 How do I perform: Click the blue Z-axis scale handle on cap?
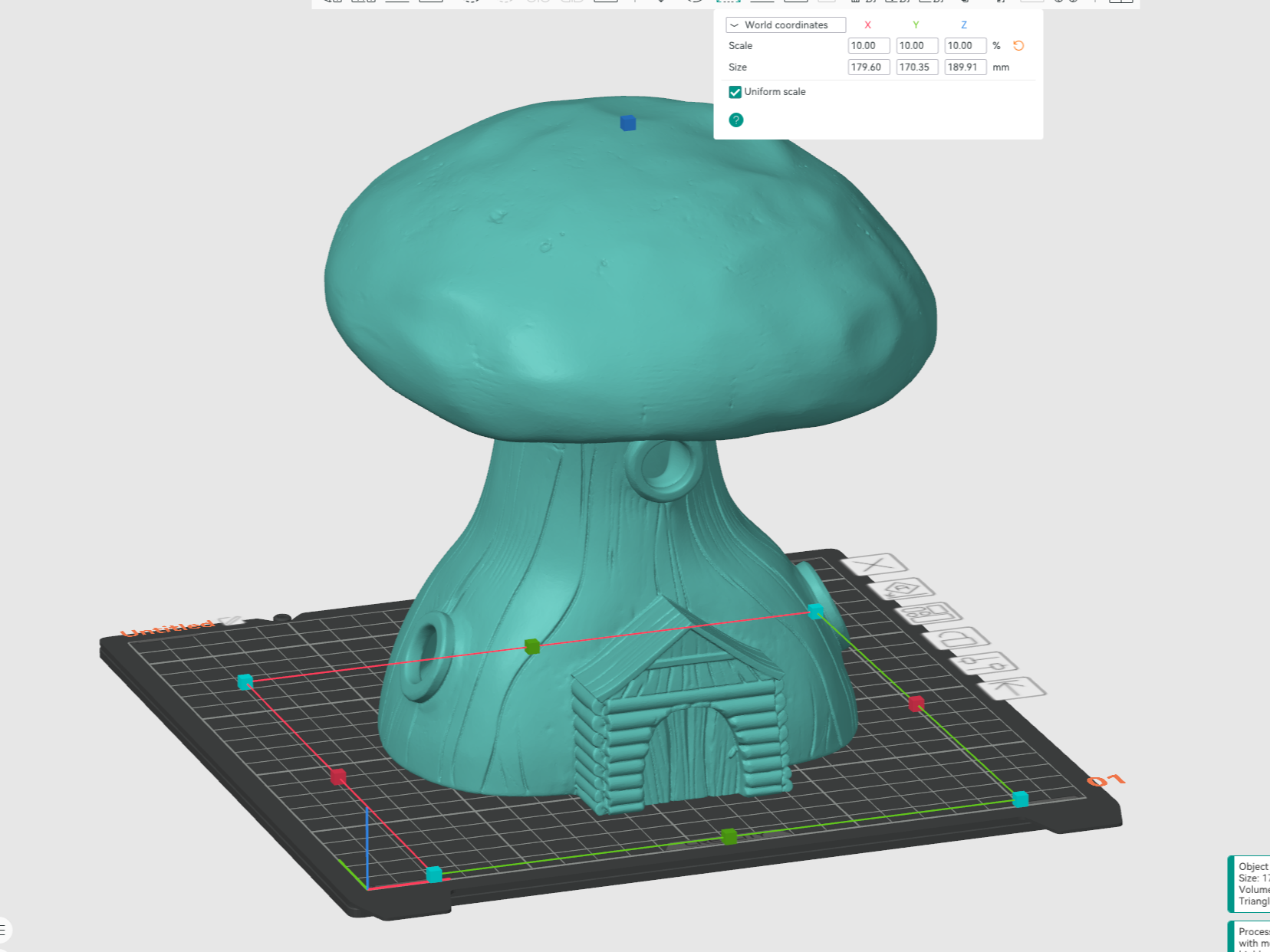click(628, 123)
